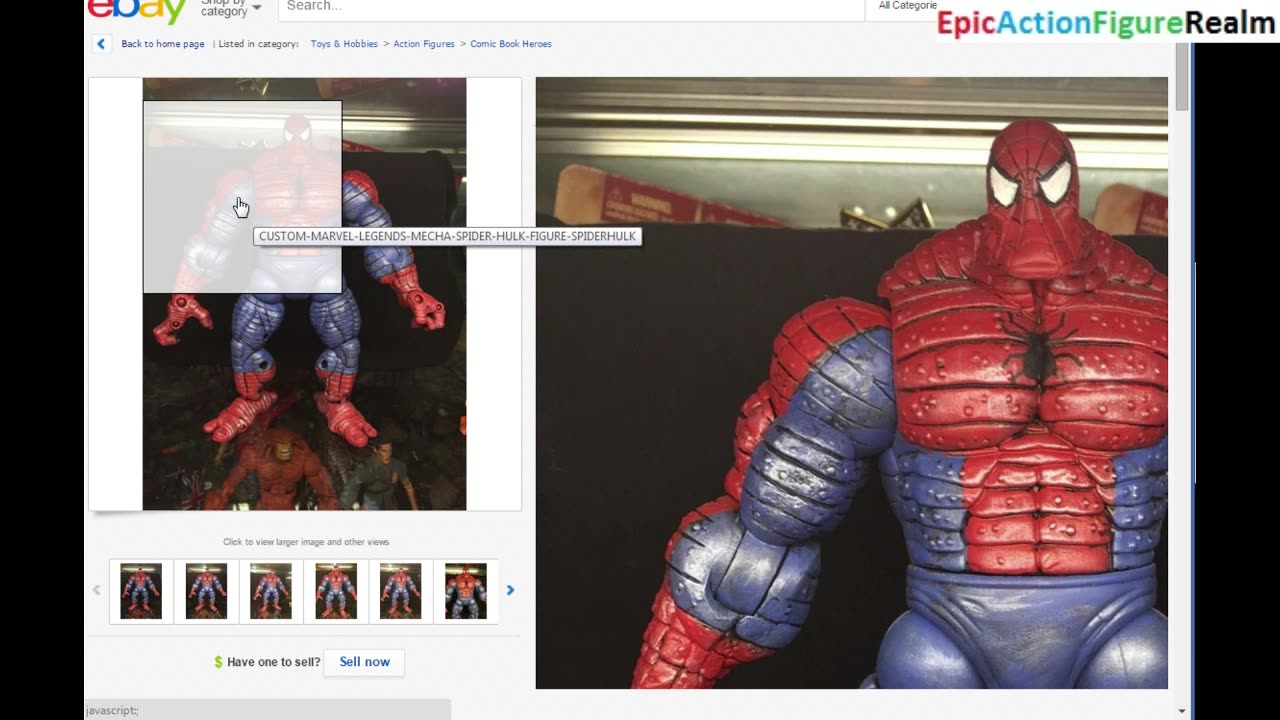This screenshot has width=1280, height=720.
Task: Click 'Click to view larger image' text
Action: 306,542
